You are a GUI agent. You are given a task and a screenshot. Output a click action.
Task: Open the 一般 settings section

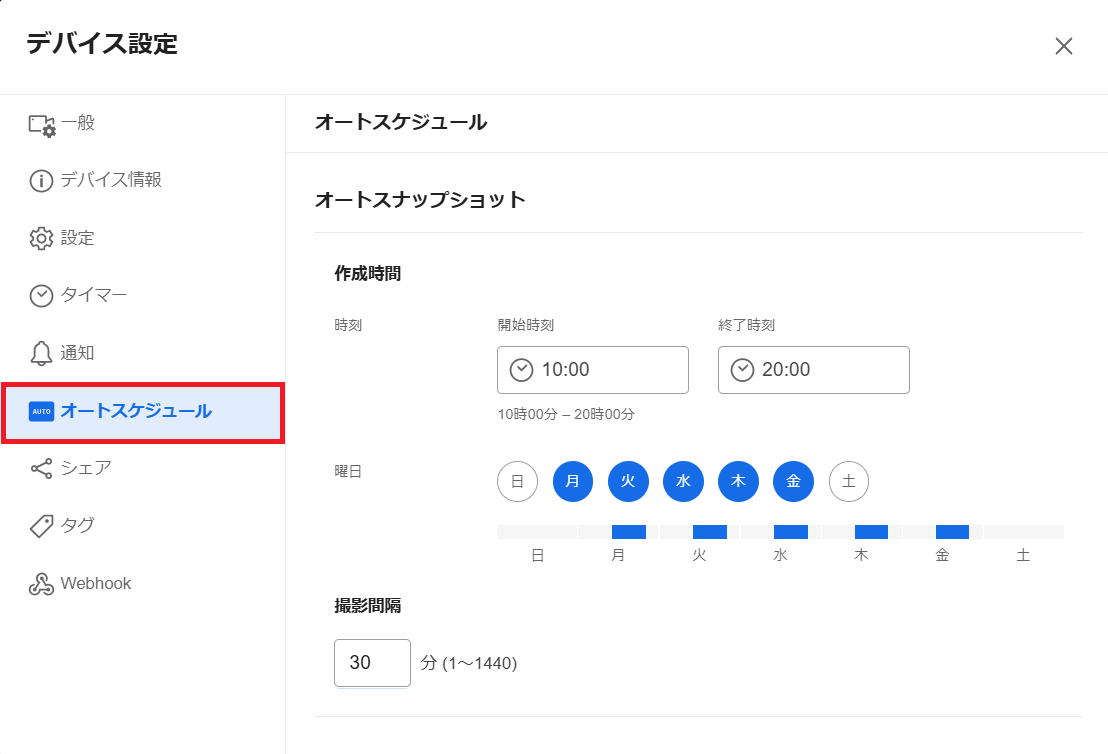tap(143, 123)
